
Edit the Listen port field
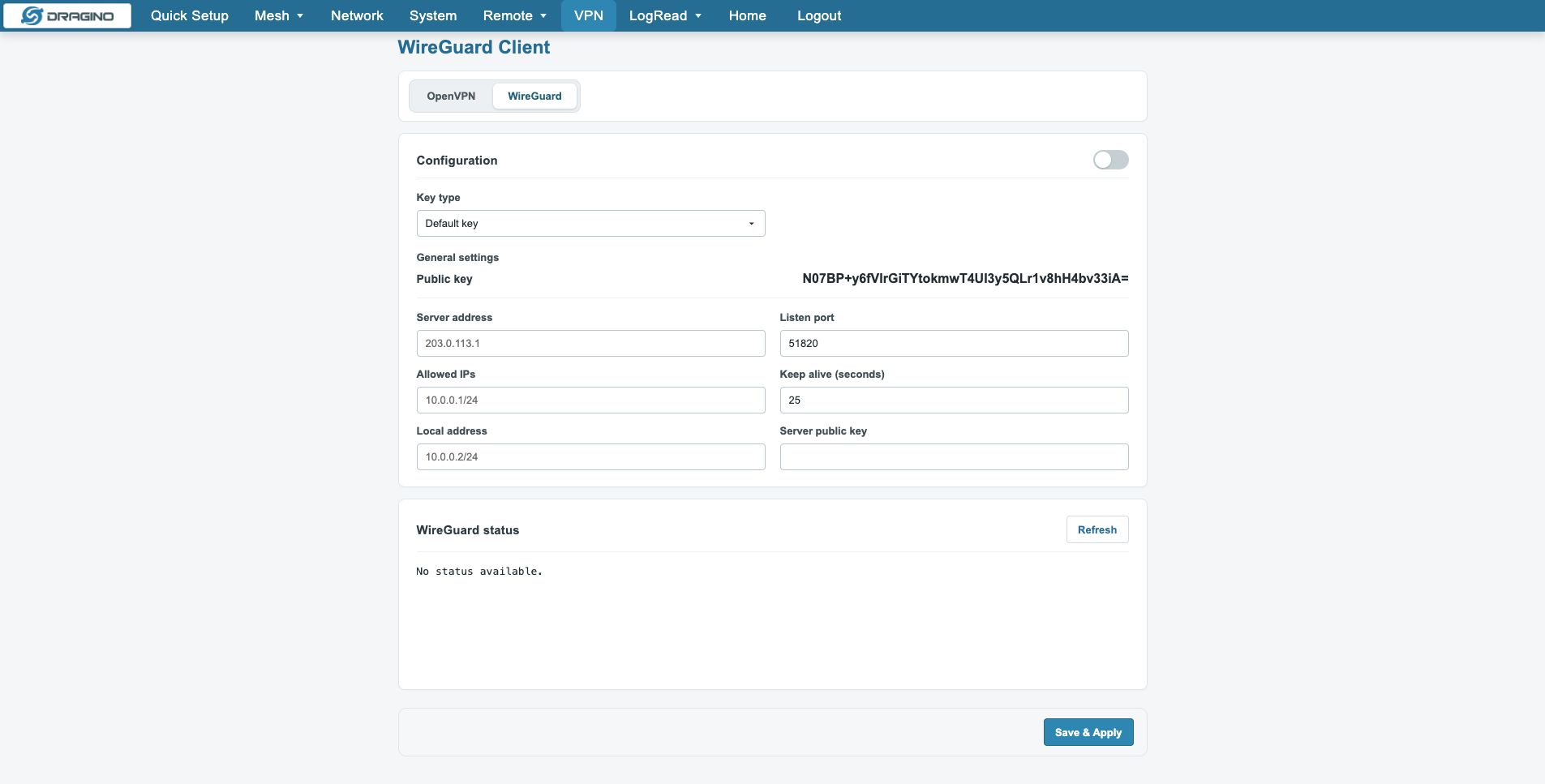(954, 343)
